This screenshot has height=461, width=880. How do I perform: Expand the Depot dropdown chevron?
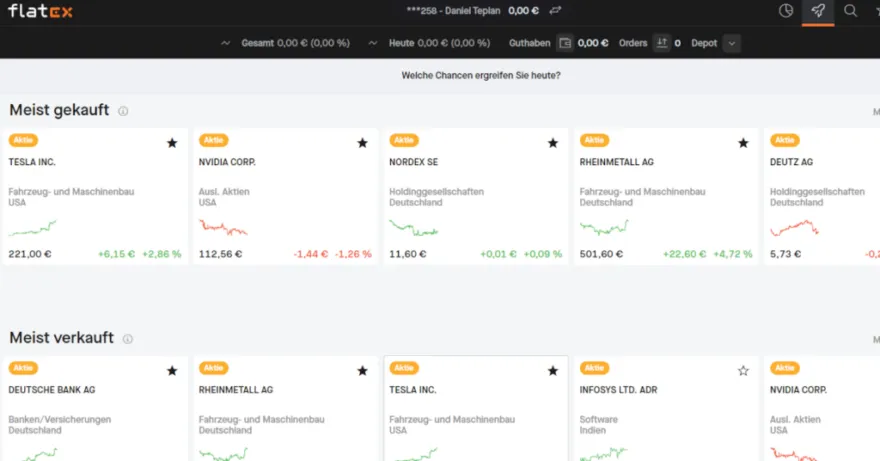(731, 43)
